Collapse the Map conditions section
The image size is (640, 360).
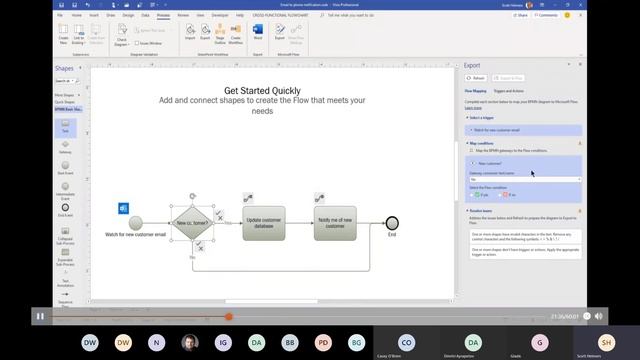467,143
